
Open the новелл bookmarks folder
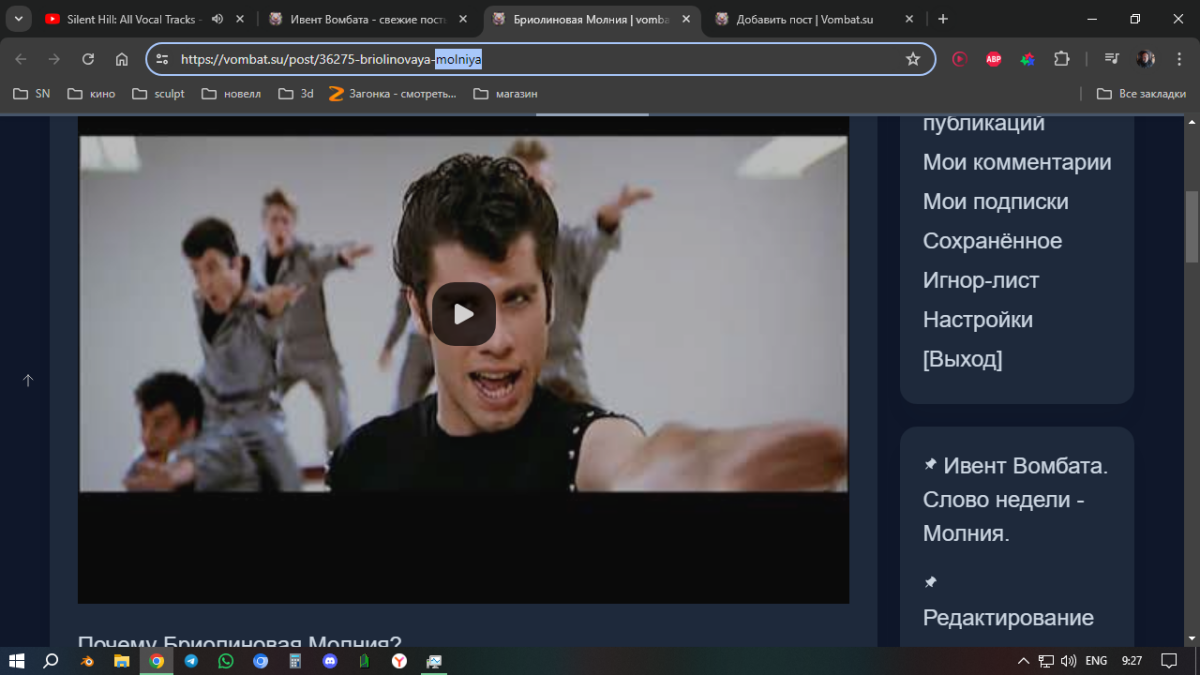(x=231, y=94)
